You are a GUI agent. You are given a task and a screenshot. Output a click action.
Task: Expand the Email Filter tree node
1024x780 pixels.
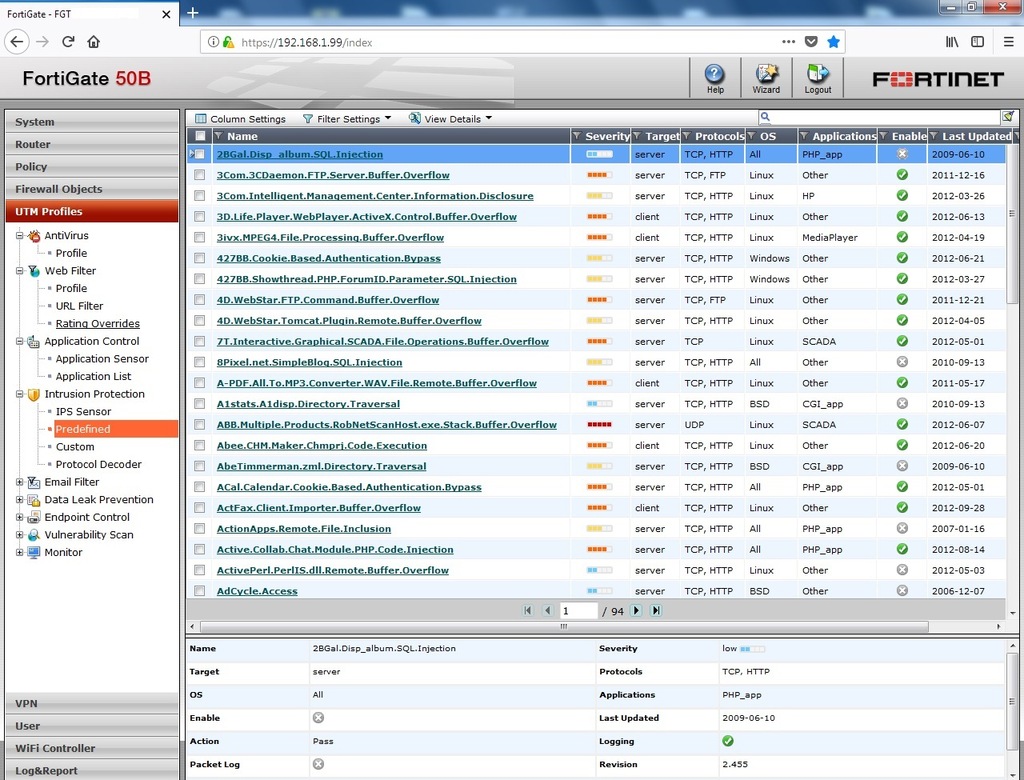click(20, 482)
